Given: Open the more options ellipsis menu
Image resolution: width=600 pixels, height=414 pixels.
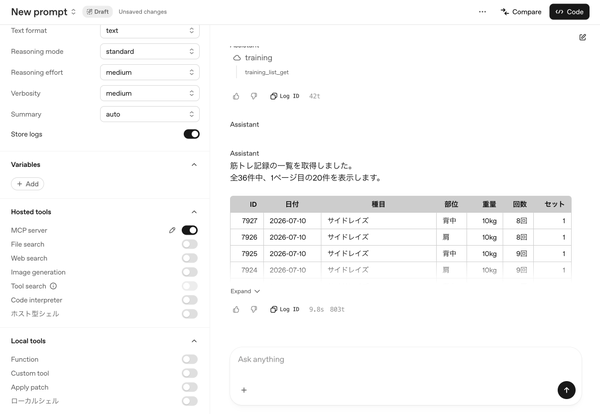Looking at the screenshot, I should tap(482, 12).
